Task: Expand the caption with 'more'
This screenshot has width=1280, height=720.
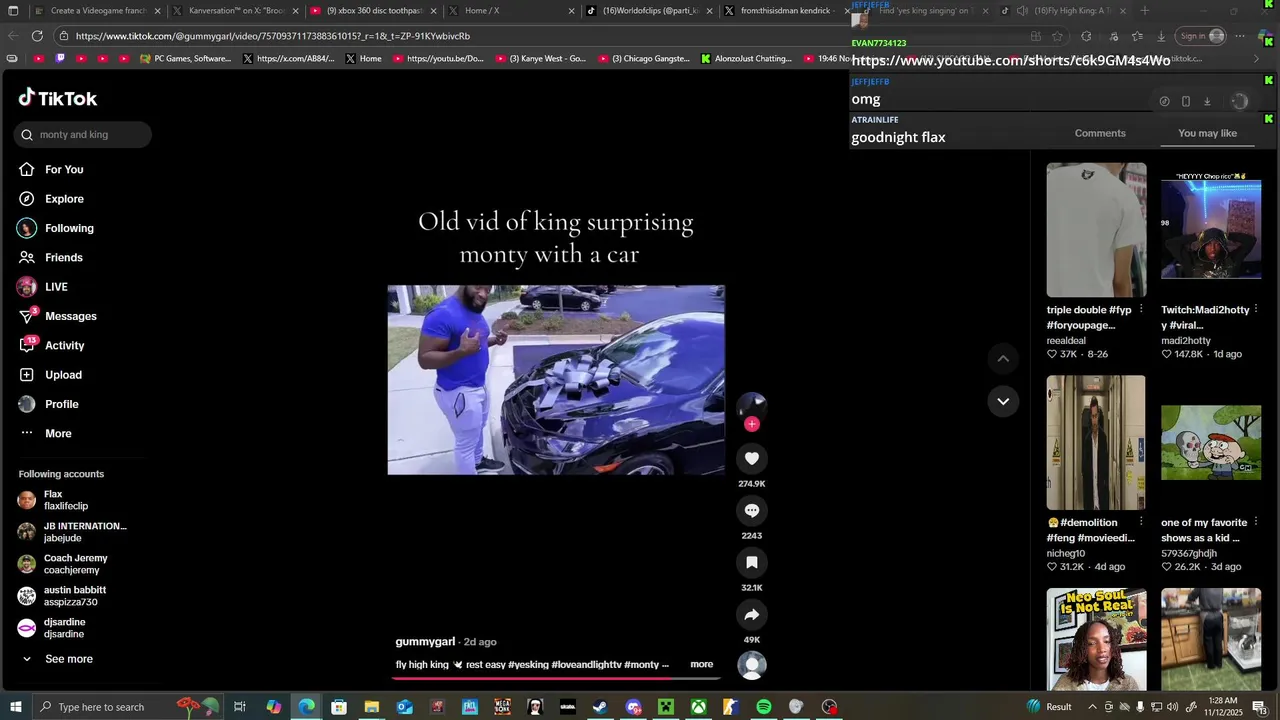Action: coord(701,664)
